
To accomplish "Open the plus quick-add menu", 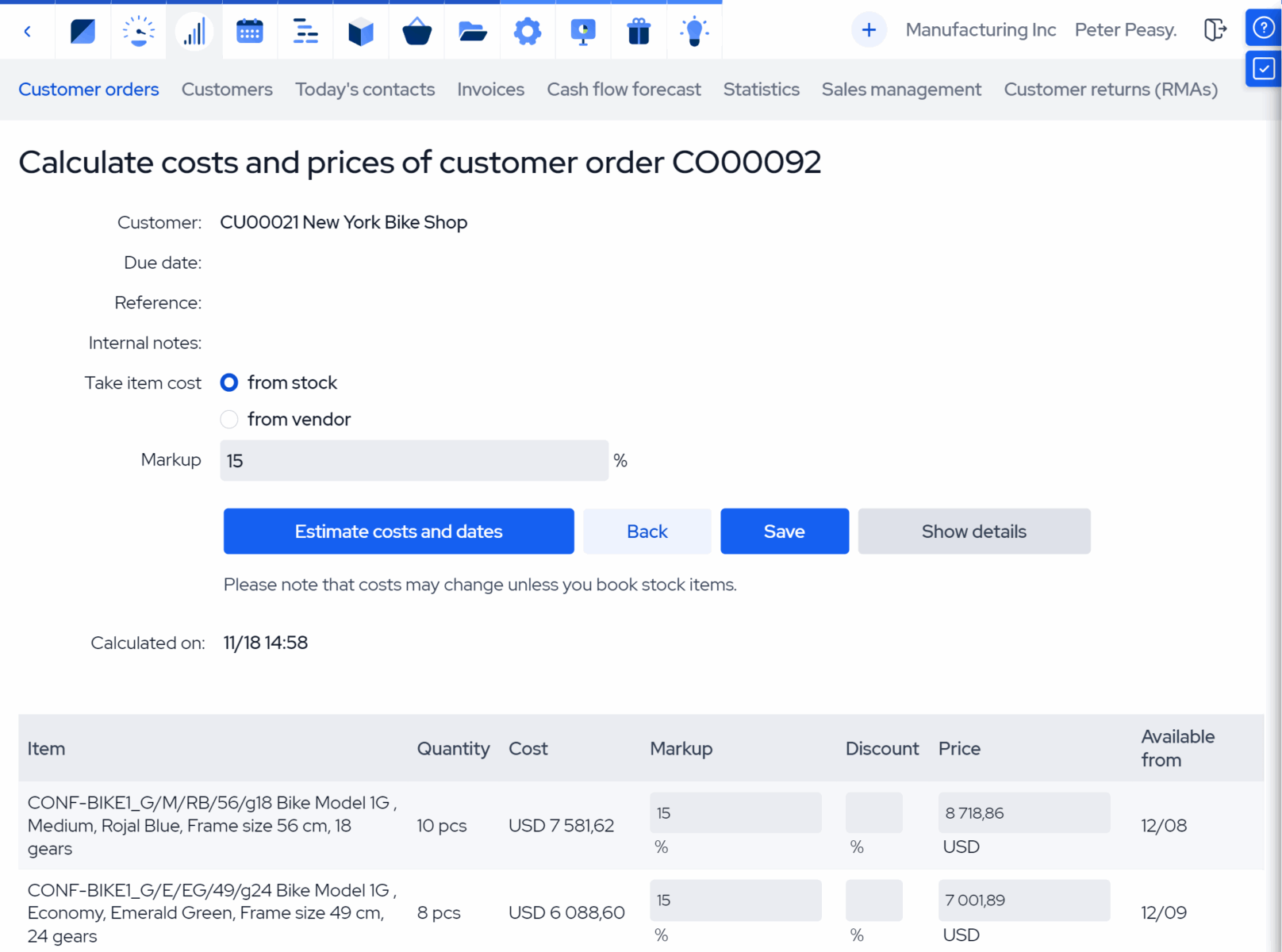I will coord(869,29).
